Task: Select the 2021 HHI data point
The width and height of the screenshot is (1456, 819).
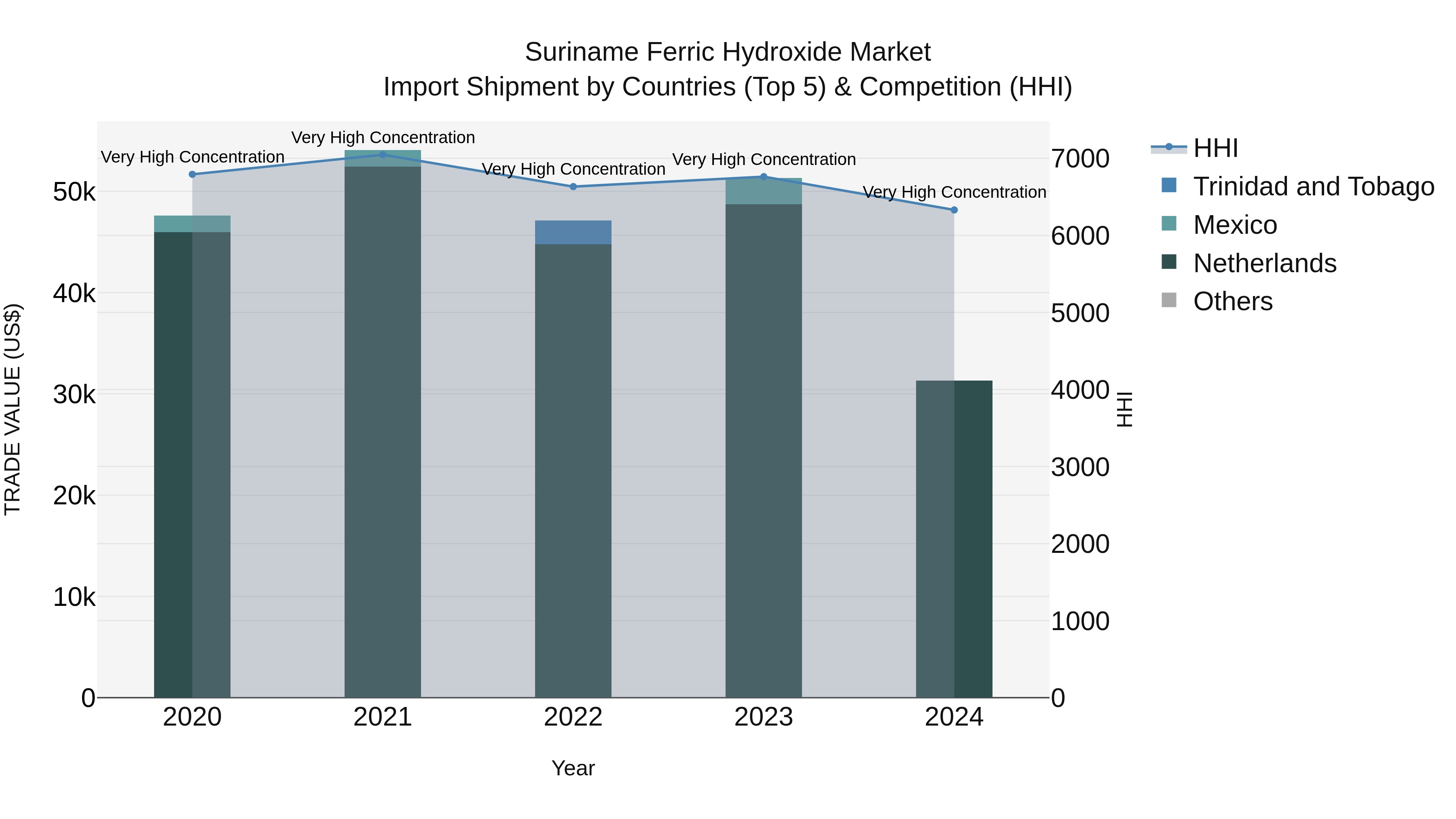Action: [383, 155]
